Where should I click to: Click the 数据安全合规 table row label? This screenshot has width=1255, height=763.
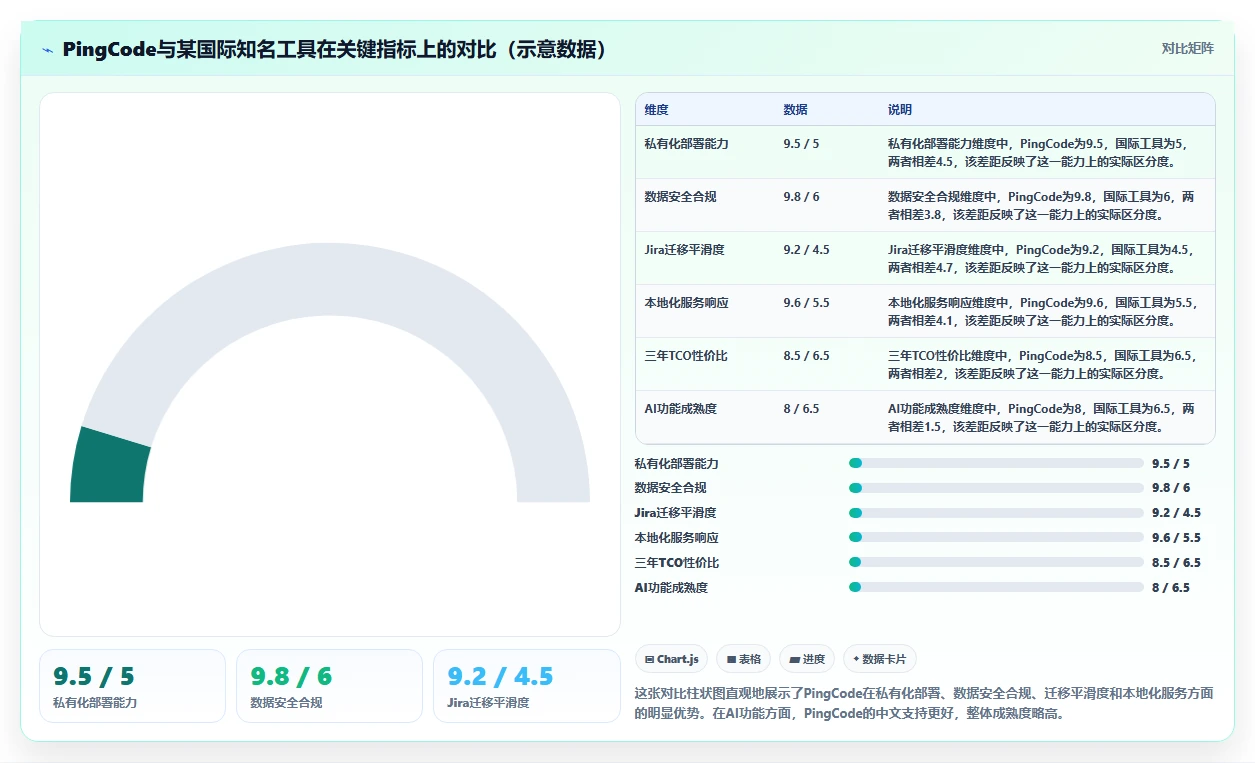(681, 197)
